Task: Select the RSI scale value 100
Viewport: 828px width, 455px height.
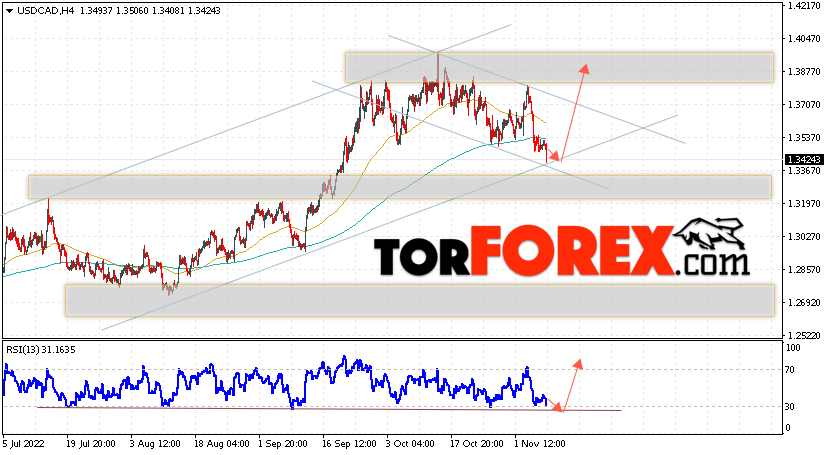Action: (794, 348)
